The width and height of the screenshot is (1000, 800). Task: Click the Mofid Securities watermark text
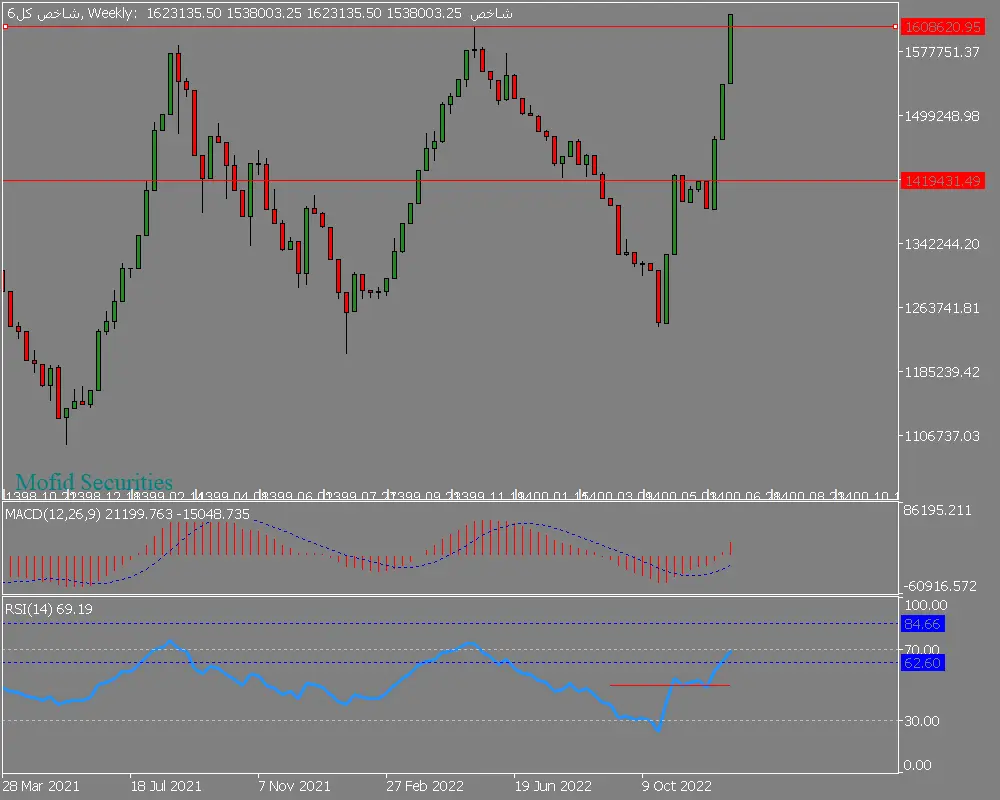point(94,483)
